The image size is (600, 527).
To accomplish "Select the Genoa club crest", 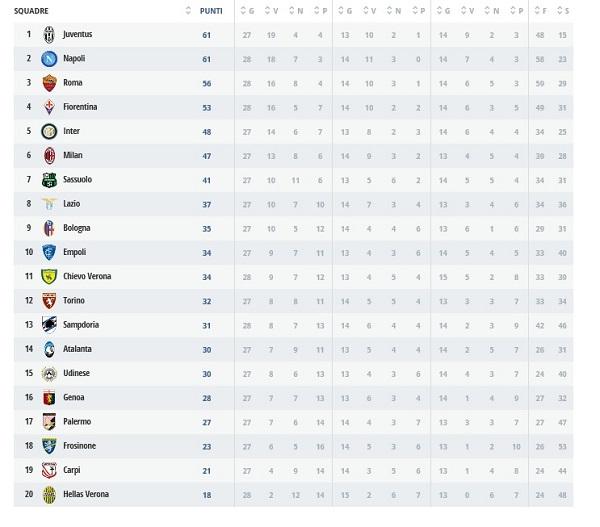I will click(49, 397).
